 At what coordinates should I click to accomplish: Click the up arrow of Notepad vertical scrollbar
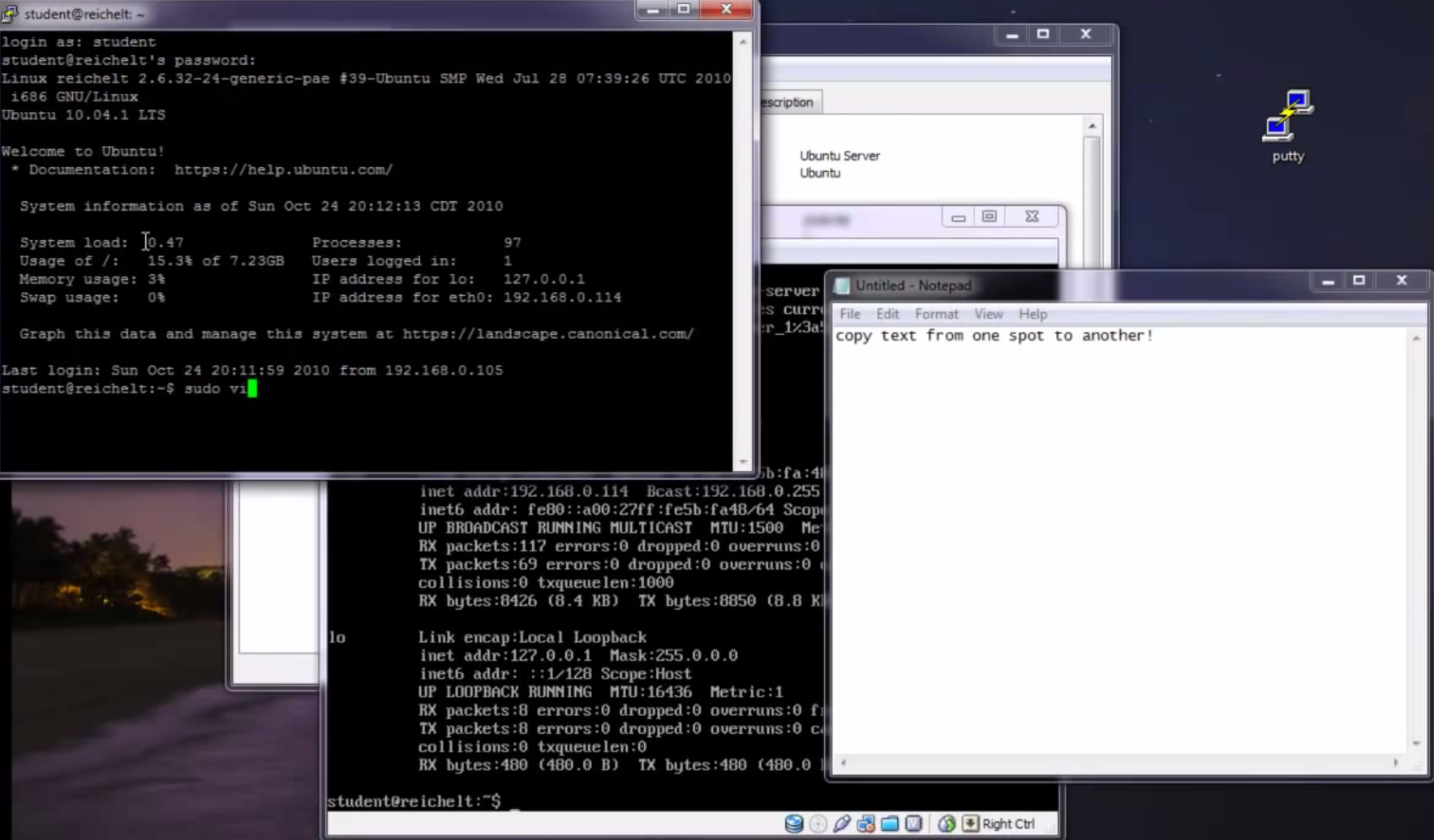click(x=1416, y=338)
